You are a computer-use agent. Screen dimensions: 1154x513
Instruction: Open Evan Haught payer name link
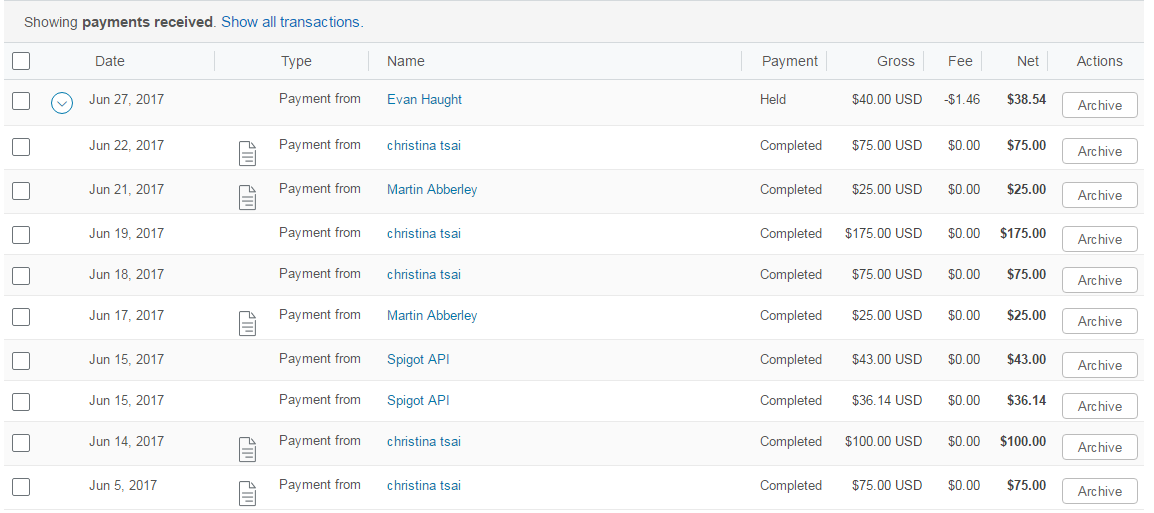(424, 100)
